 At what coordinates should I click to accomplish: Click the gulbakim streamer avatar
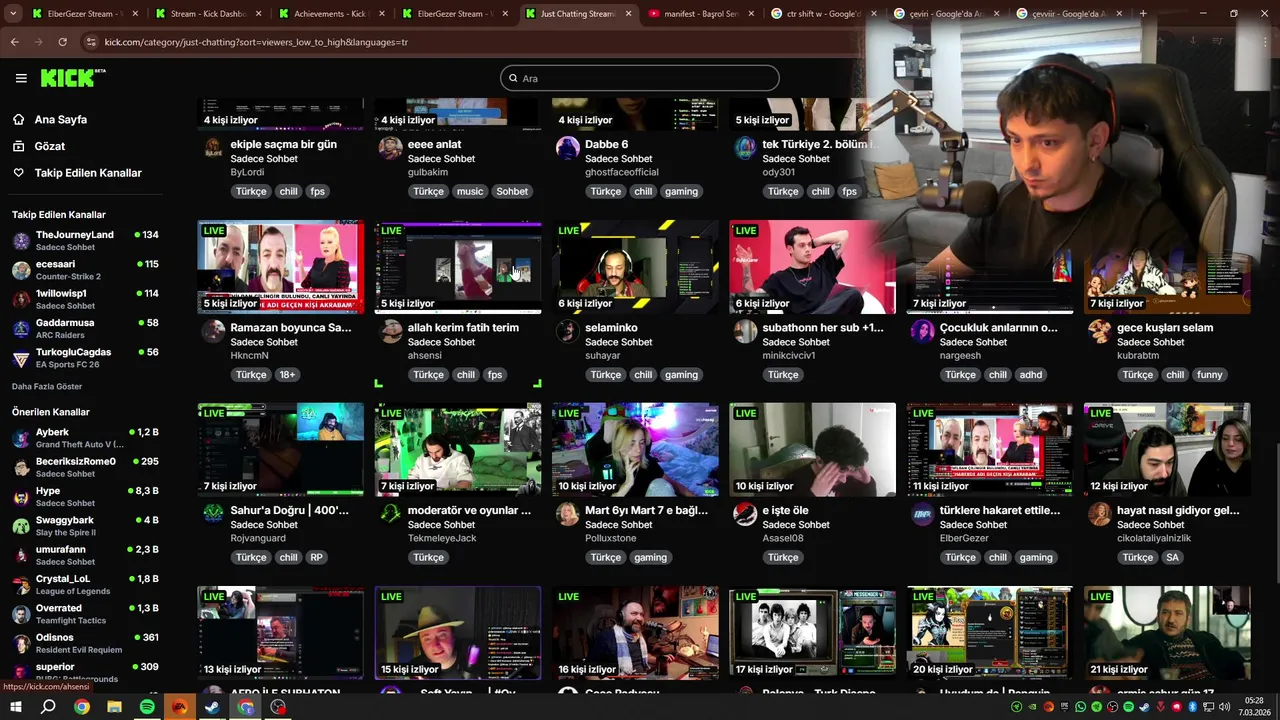point(391,148)
